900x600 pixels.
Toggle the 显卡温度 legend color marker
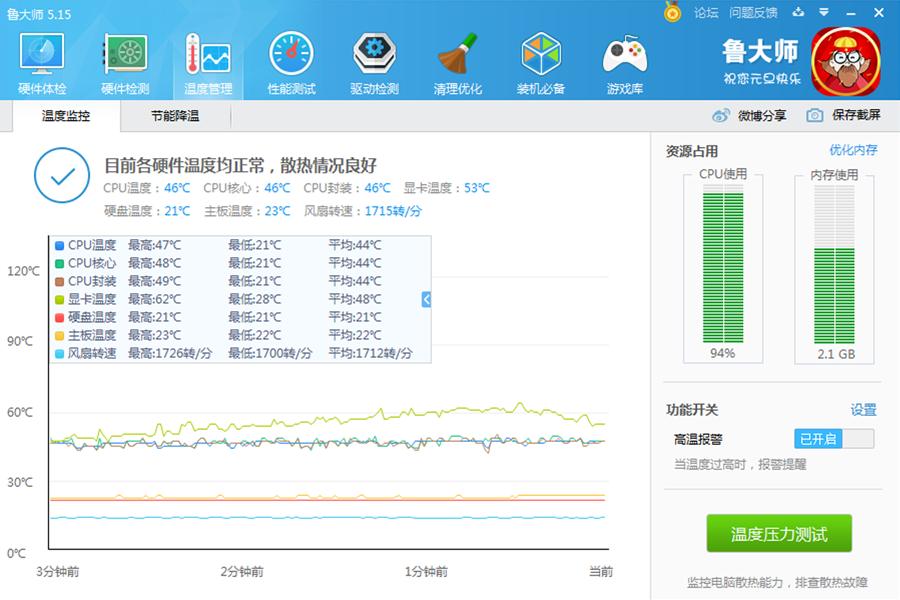(57, 299)
